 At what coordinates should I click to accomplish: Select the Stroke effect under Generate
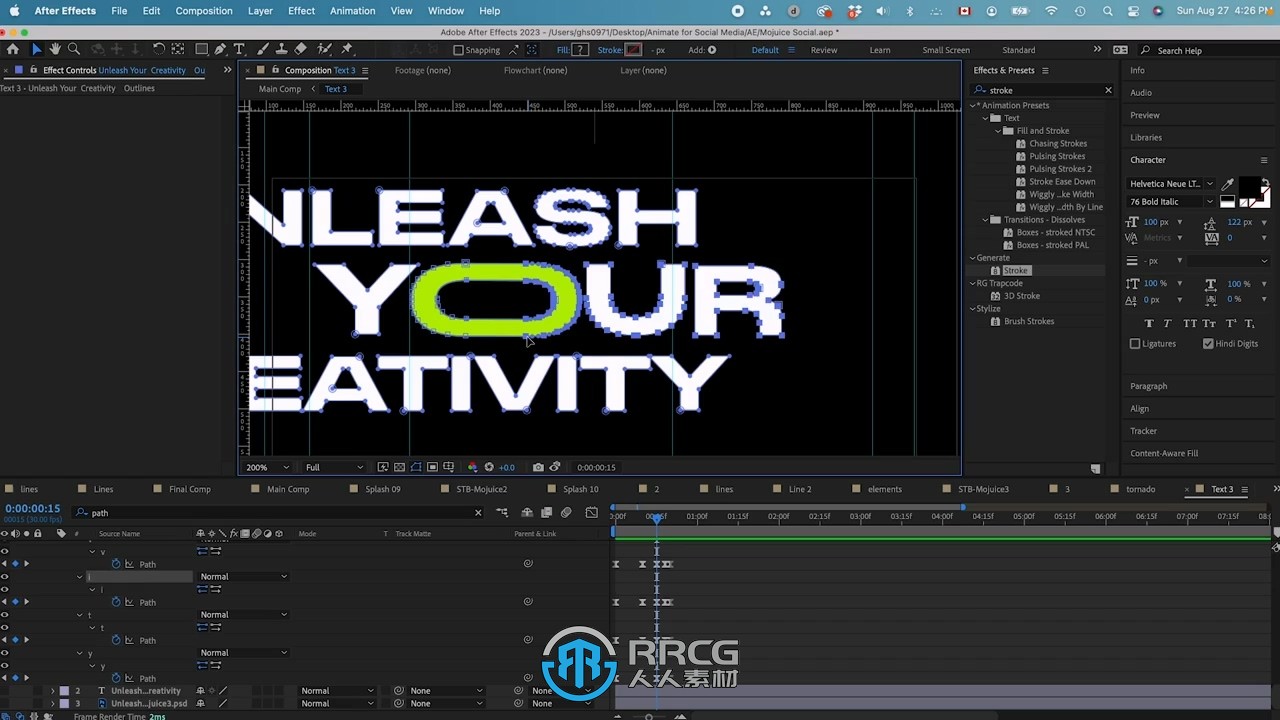coord(1016,271)
